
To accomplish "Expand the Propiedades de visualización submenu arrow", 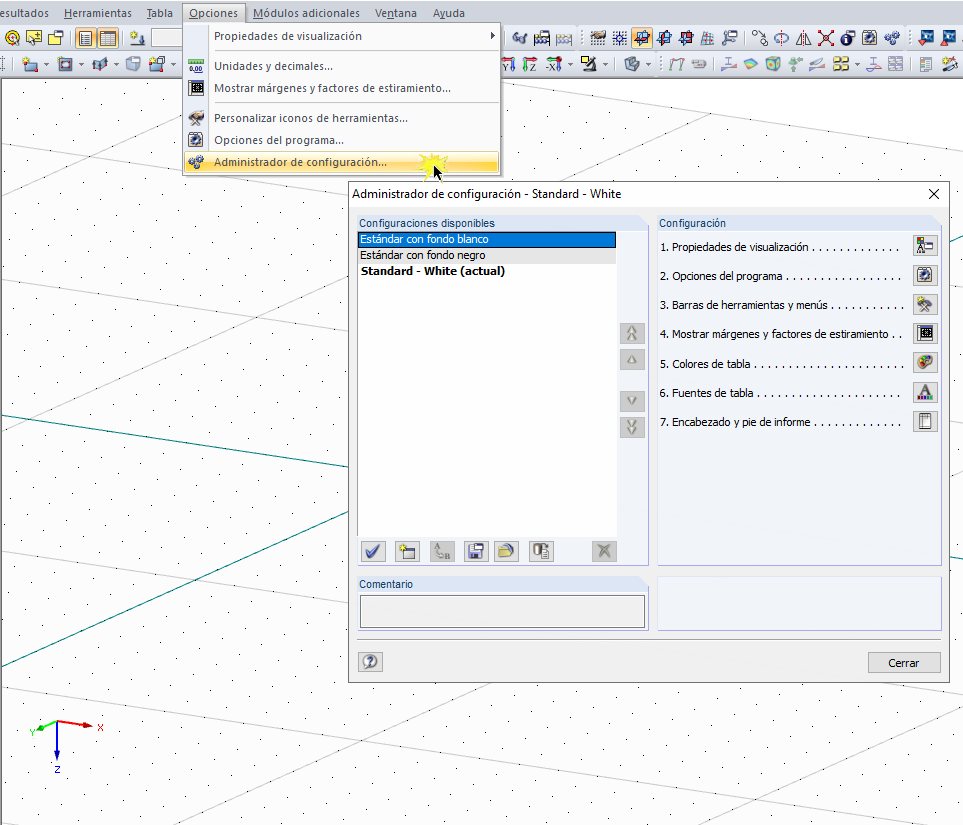I will [493, 36].
